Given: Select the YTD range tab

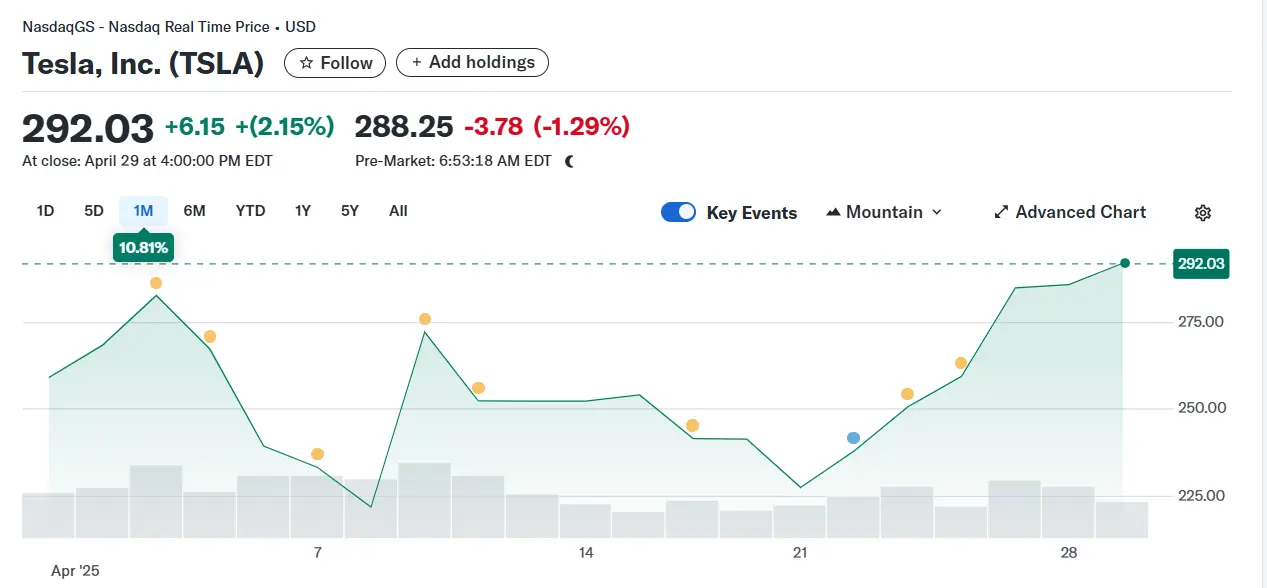Looking at the screenshot, I should [250, 211].
